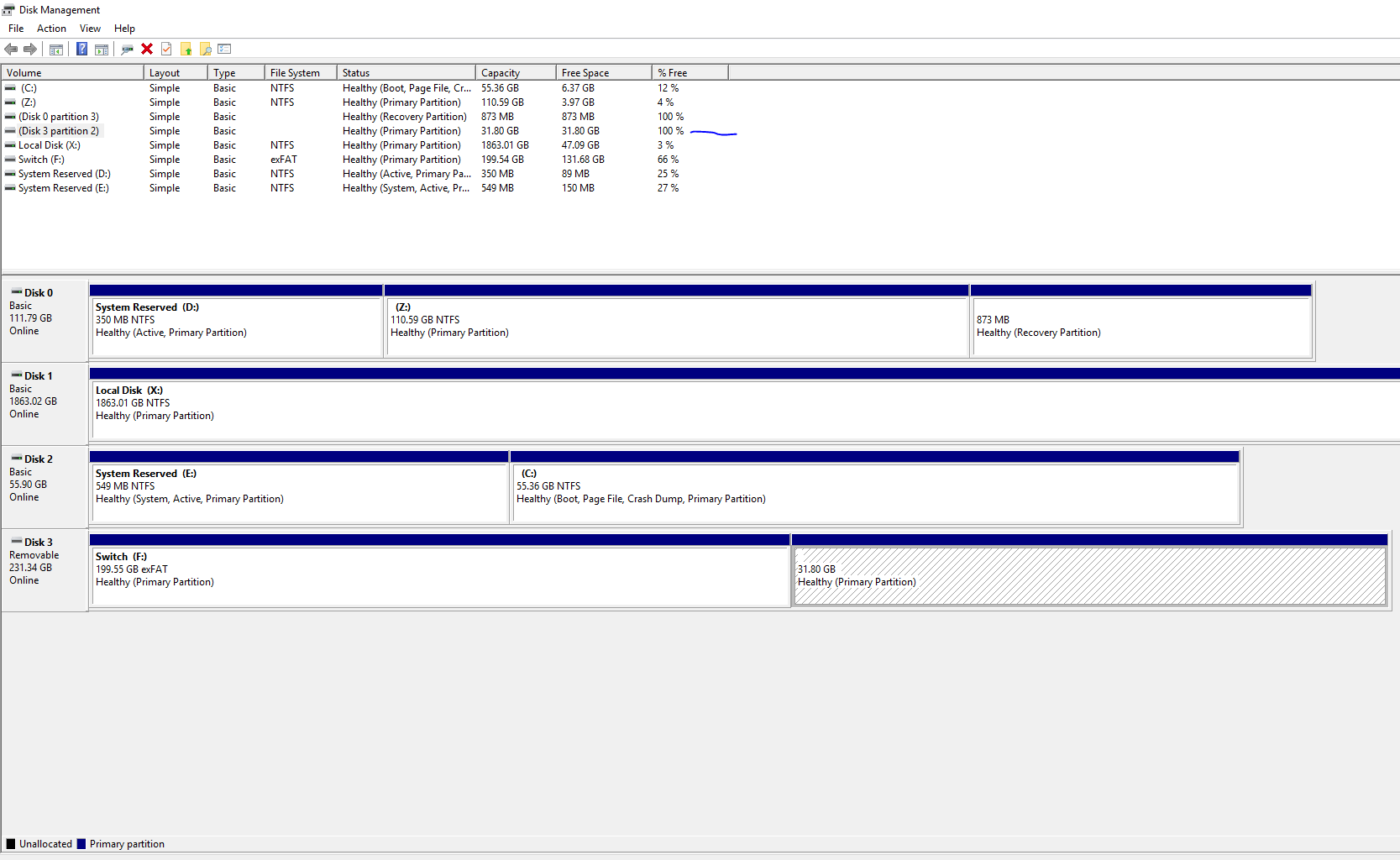This screenshot has width=1400, height=860.
Task: Click the checklist settings toolbar icon
Action: tap(224, 49)
